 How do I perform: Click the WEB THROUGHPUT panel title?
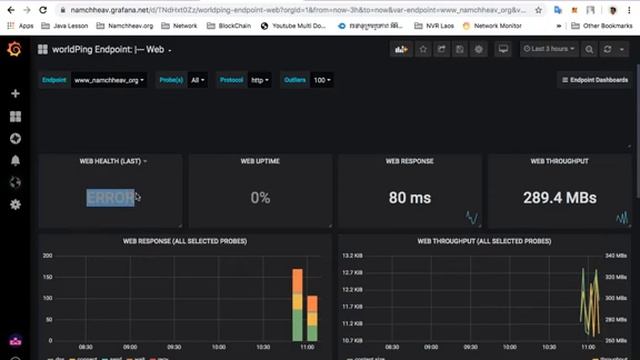tap(559, 161)
